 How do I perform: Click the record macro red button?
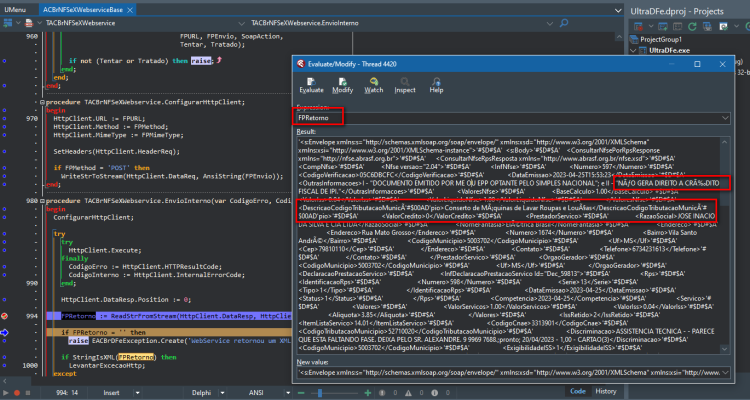coord(17,393)
